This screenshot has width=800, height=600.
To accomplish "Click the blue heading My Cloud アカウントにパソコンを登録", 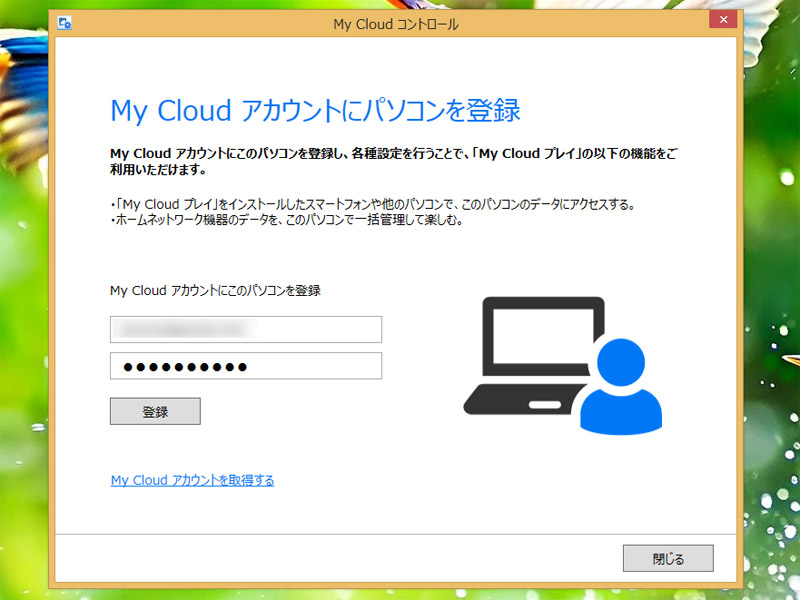I will click(x=315, y=110).
